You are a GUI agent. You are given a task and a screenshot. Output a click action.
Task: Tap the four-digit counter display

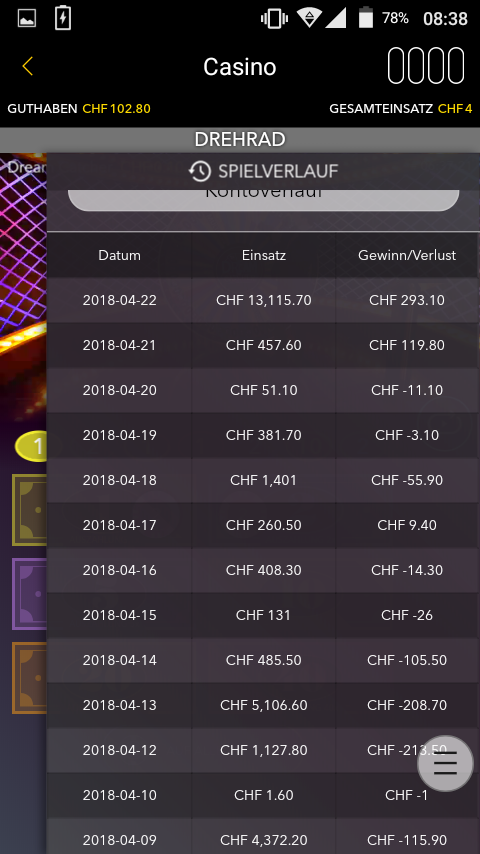click(426, 66)
